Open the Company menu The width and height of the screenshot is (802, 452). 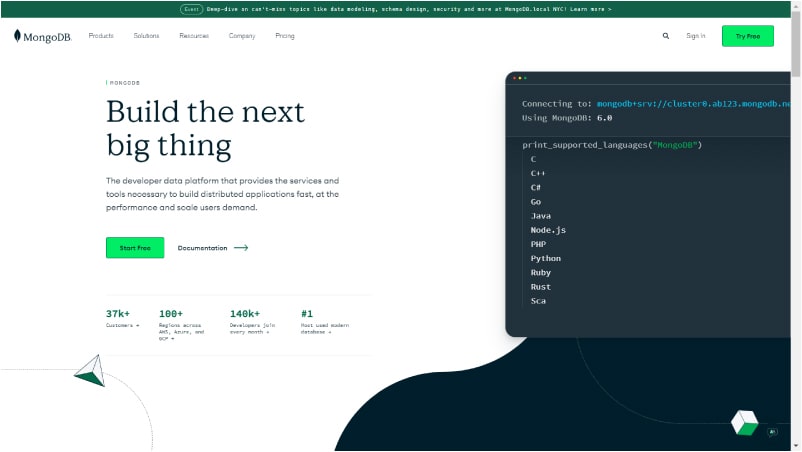242,36
